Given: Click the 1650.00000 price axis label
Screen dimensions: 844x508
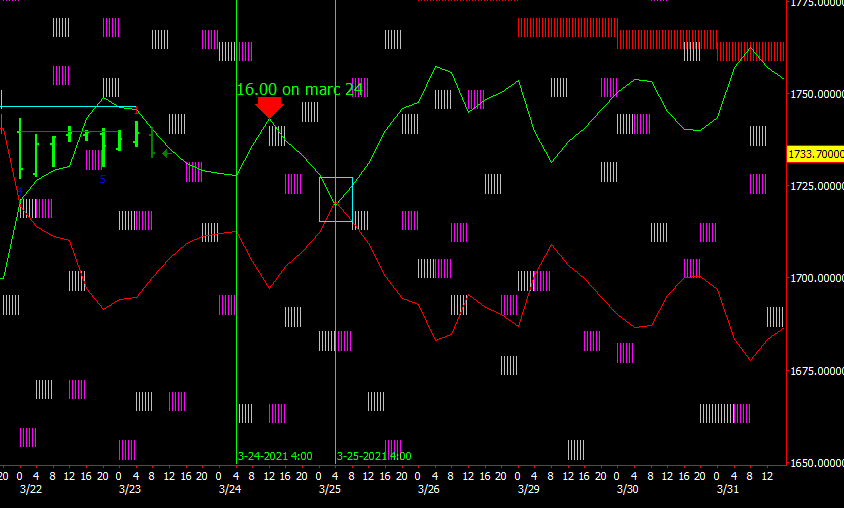Looking at the screenshot, I should point(817,463).
